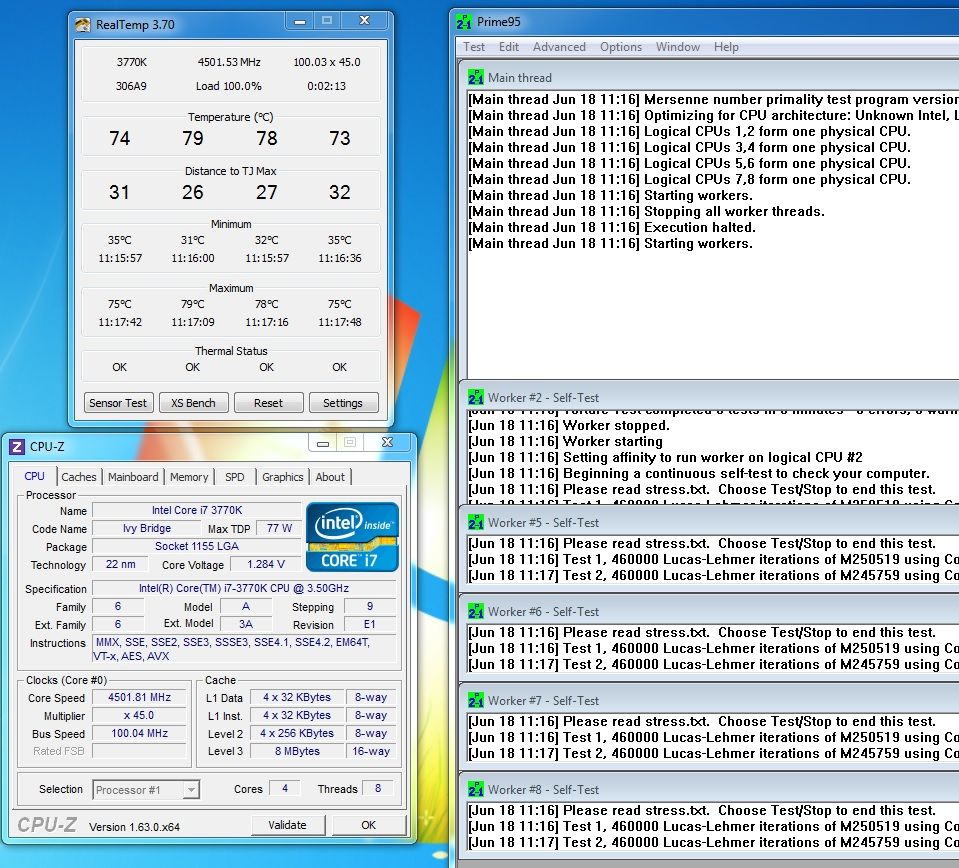
Task: Switch to the Memory tab in CPU-Z
Action: click(189, 477)
